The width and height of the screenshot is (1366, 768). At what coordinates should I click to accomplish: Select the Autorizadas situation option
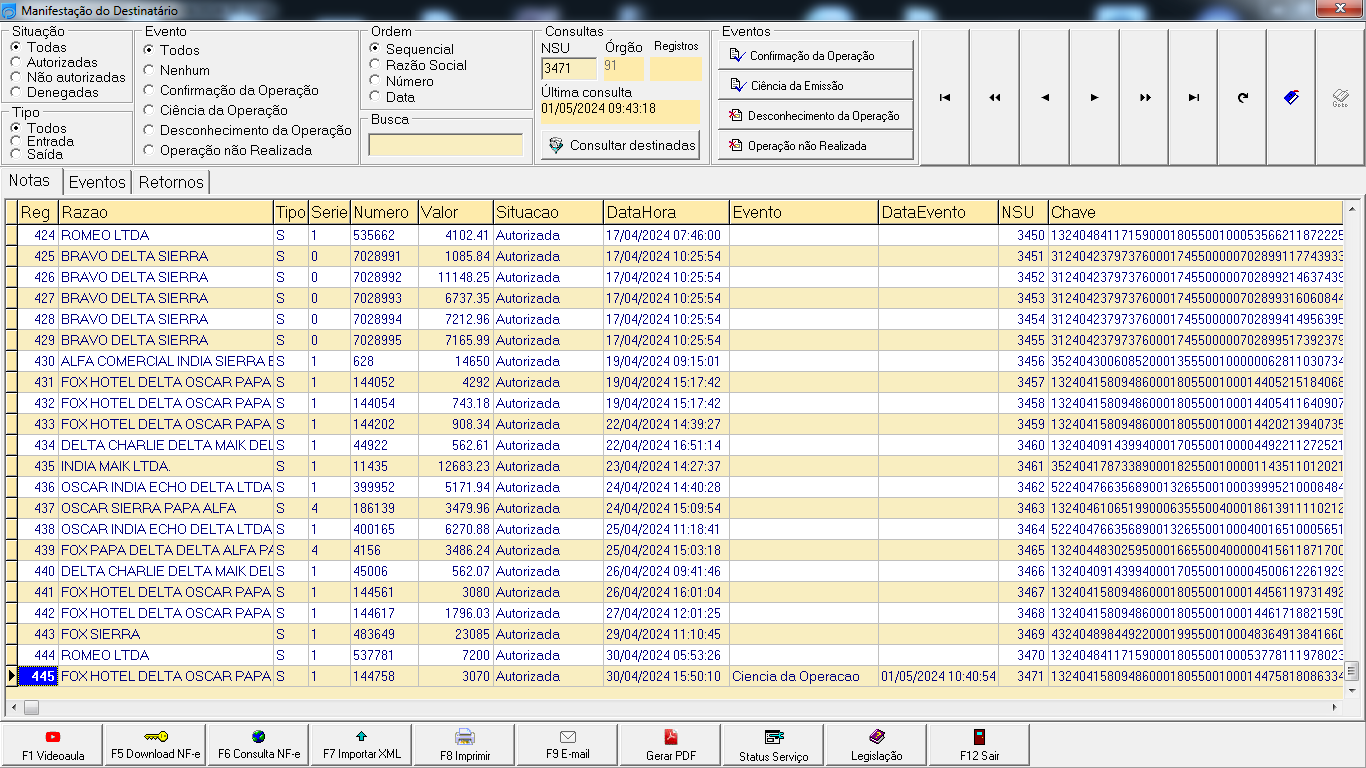pyautogui.click(x=15, y=62)
